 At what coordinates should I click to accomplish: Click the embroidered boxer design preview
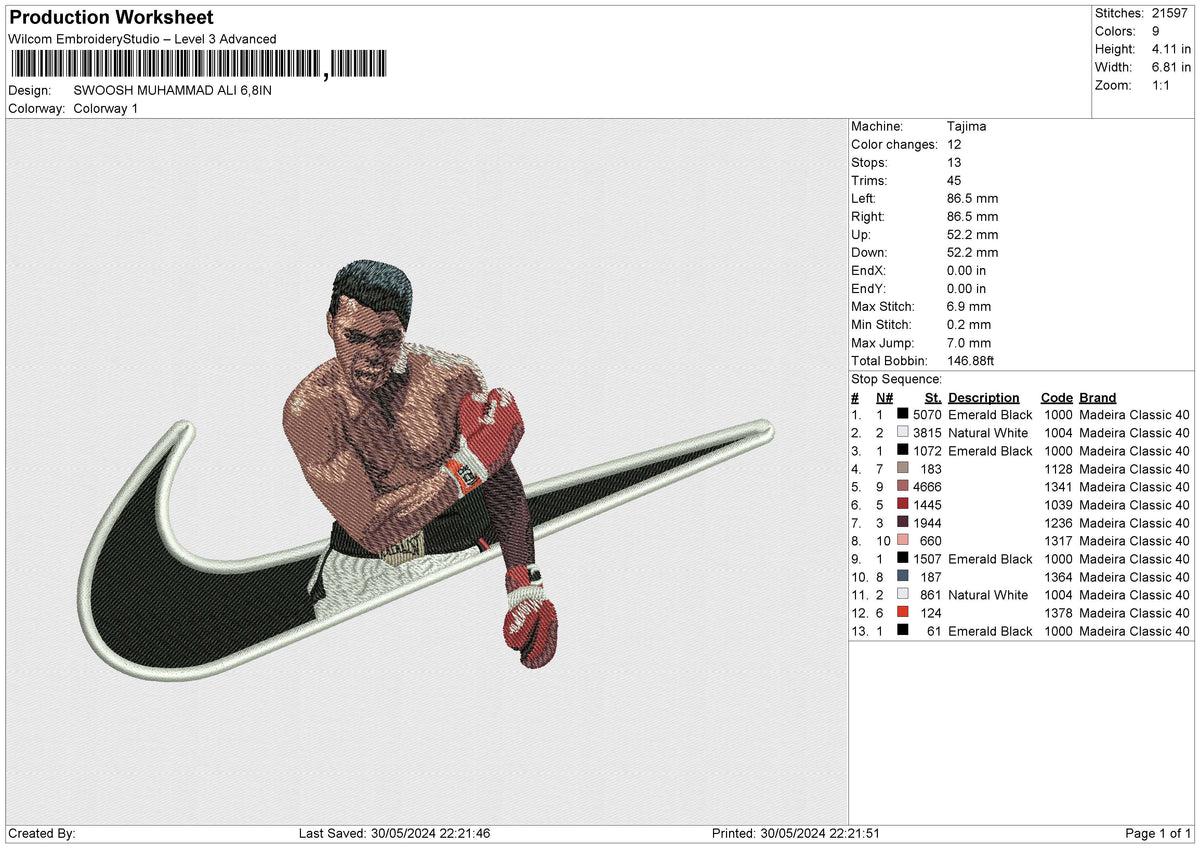(x=427, y=471)
